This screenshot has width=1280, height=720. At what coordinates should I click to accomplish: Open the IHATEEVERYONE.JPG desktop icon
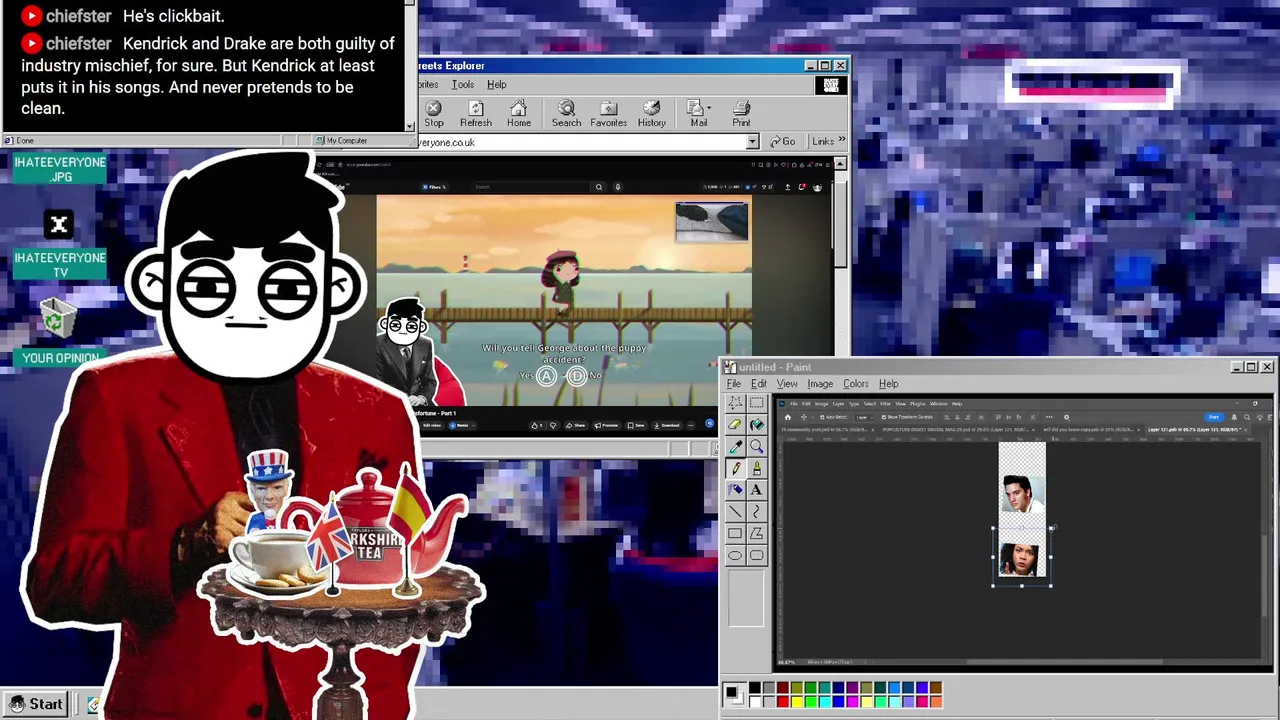60,169
